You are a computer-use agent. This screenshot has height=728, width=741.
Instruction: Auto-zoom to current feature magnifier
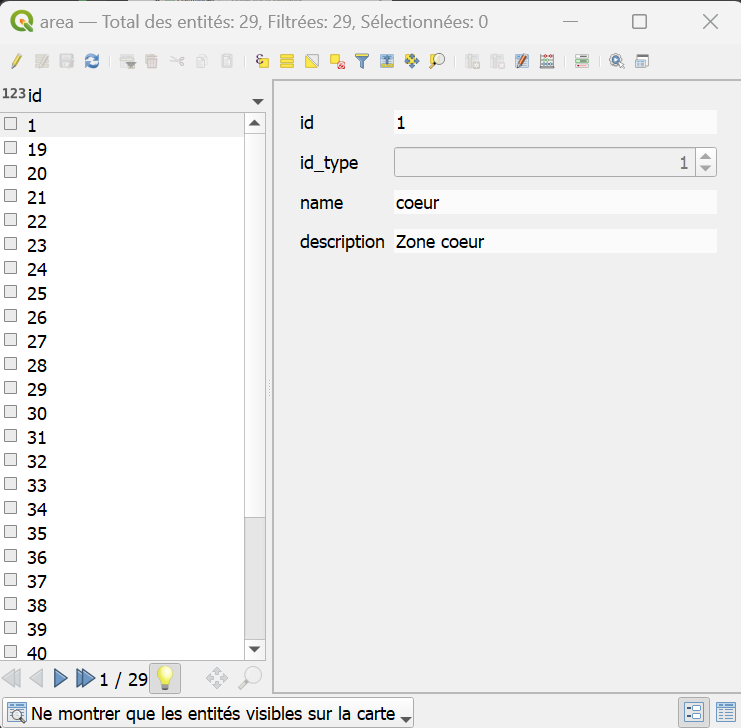250,678
